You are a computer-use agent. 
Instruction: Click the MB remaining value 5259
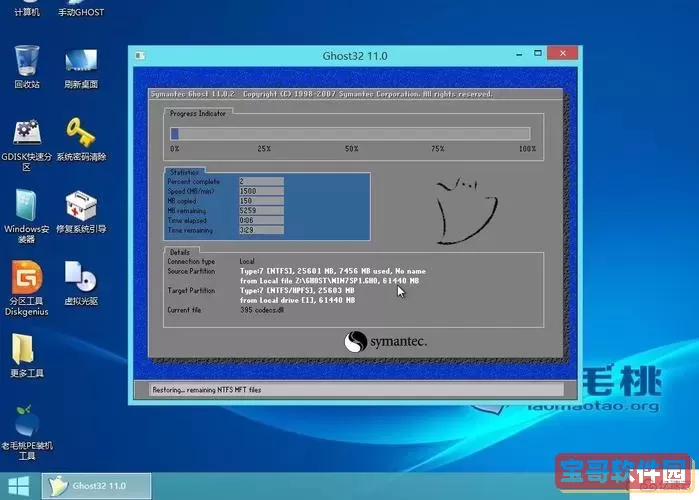click(x=261, y=211)
